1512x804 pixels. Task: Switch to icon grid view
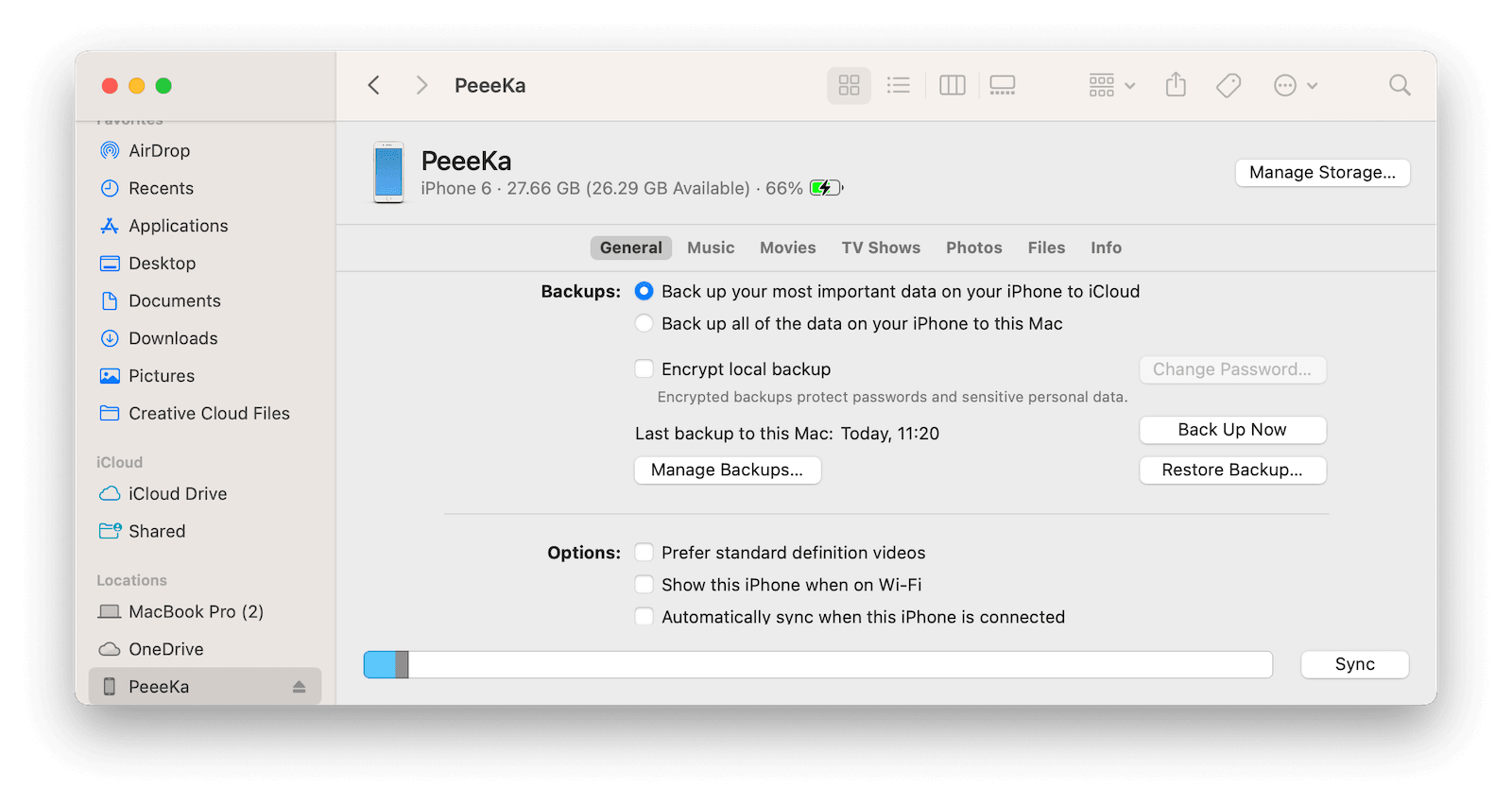click(849, 86)
